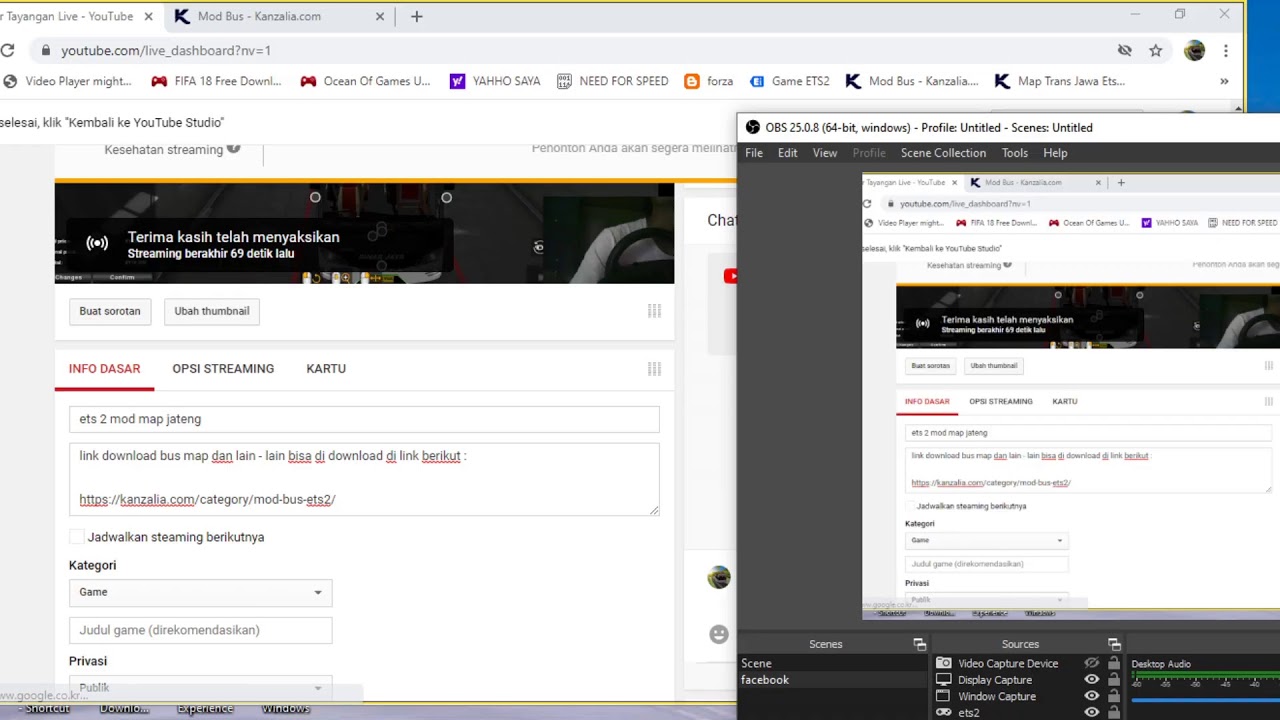Image resolution: width=1280 pixels, height=720 pixels.
Task: Click the Ubah thumbnail button
Action: coord(212,311)
